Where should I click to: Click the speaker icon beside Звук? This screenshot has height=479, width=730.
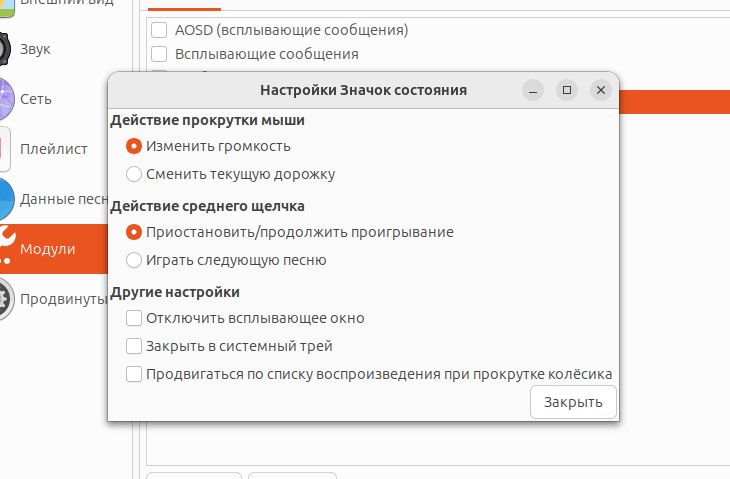[x=5, y=49]
